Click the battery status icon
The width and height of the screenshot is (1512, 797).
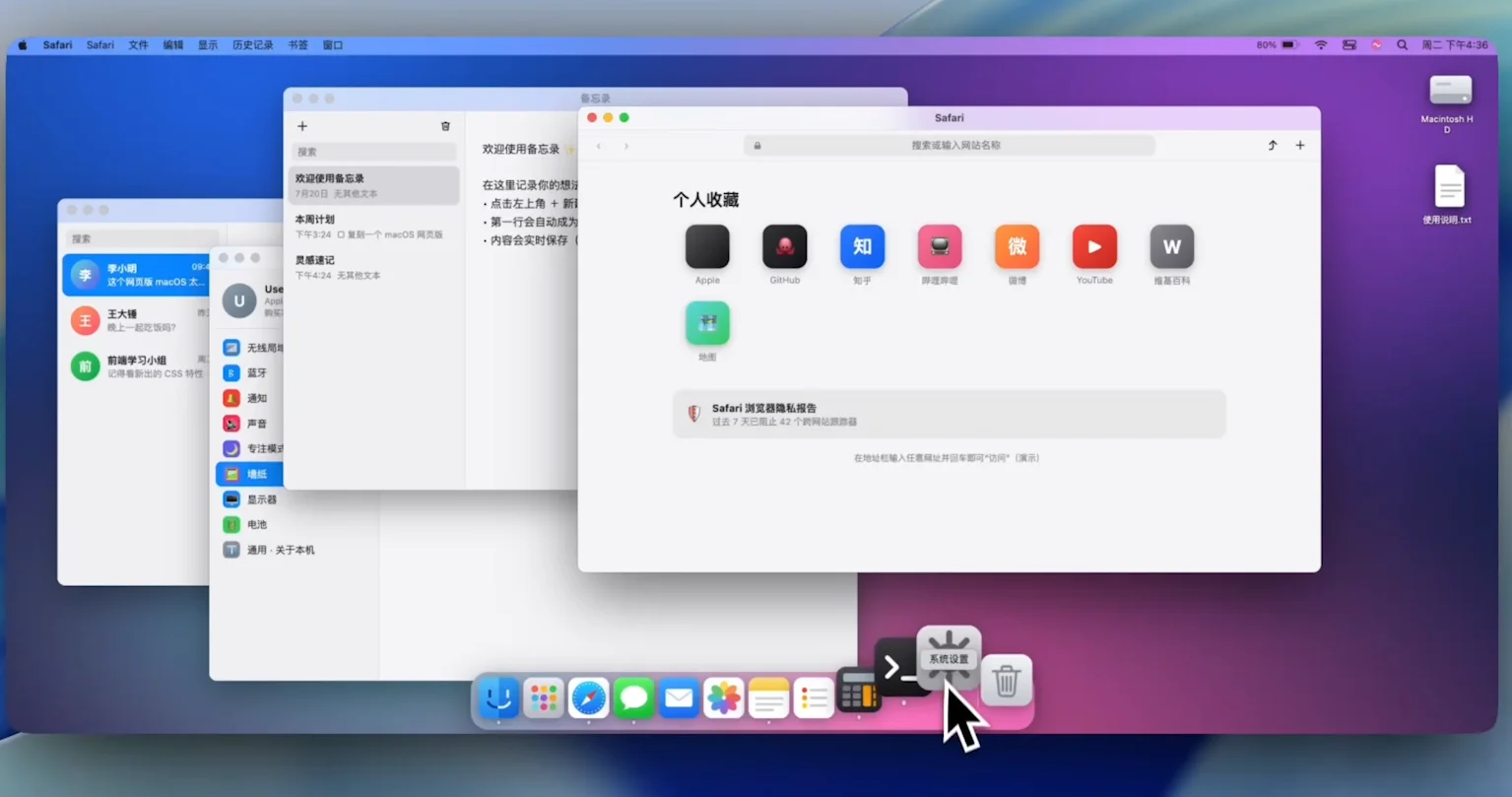(x=1289, y=45)
